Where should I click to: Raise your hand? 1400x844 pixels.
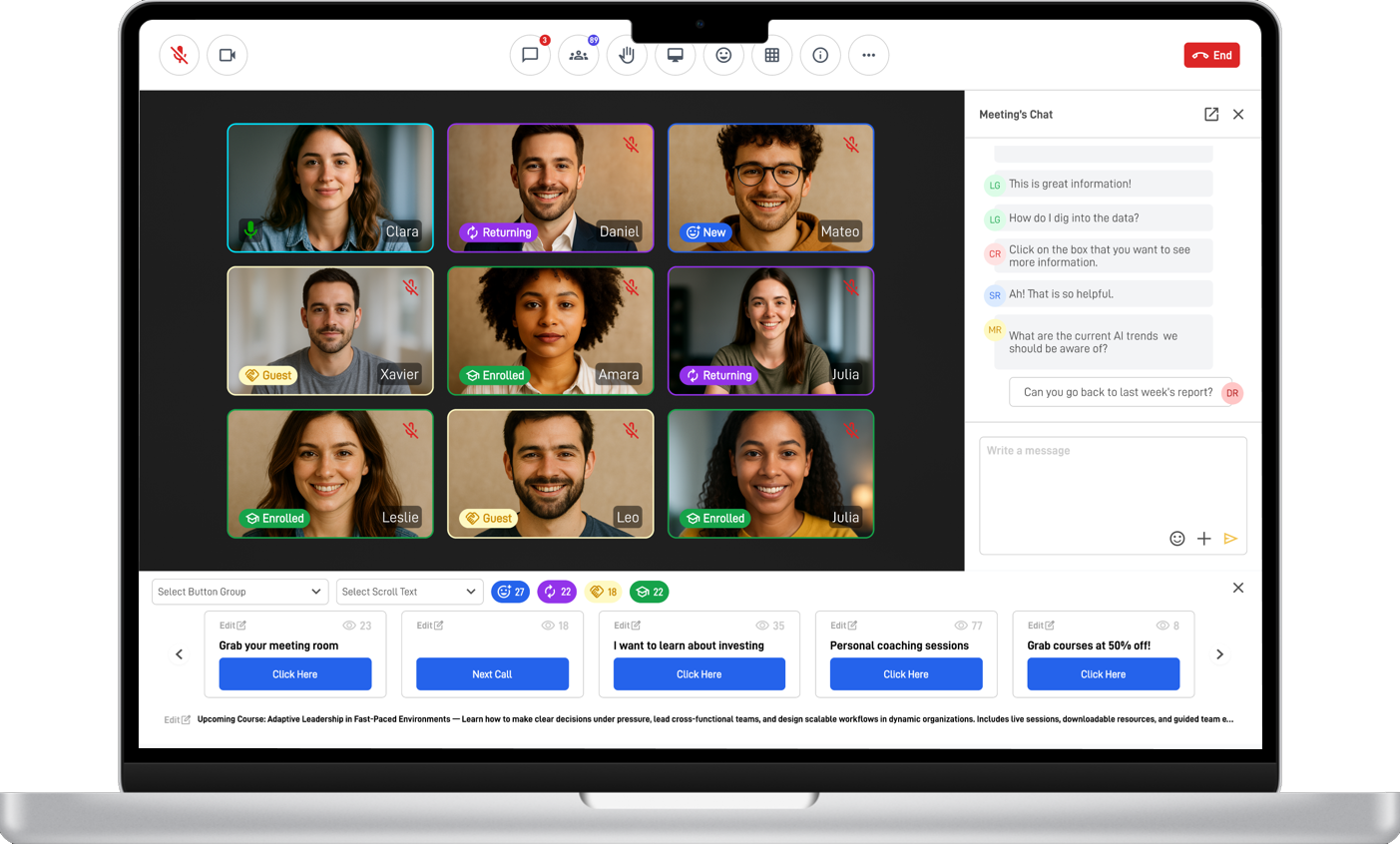pos(627,55)
